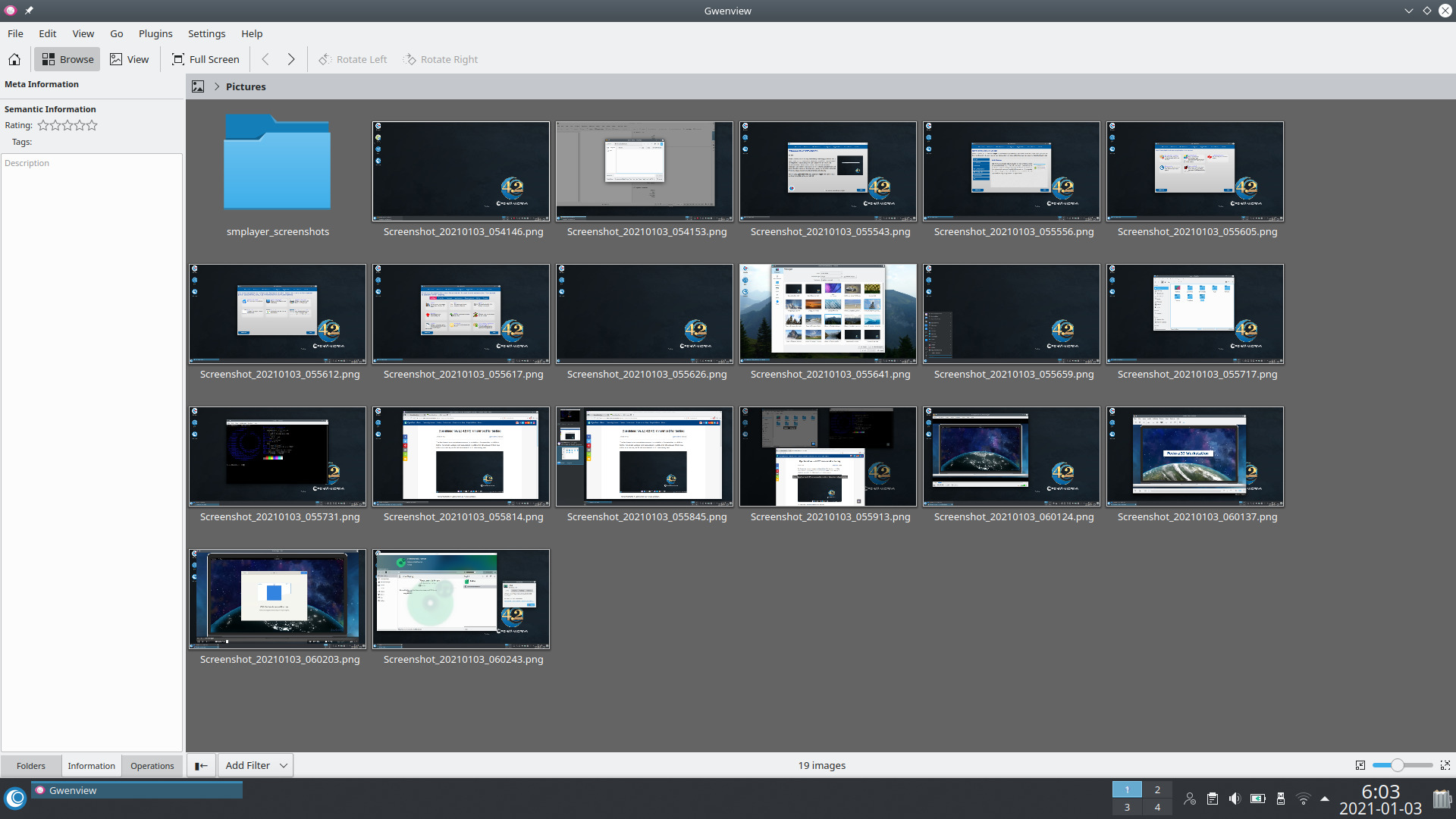Open the Add Filter dropdown
The height and width of the screenshot is (819, 1456).
click(x=254, y=765)
